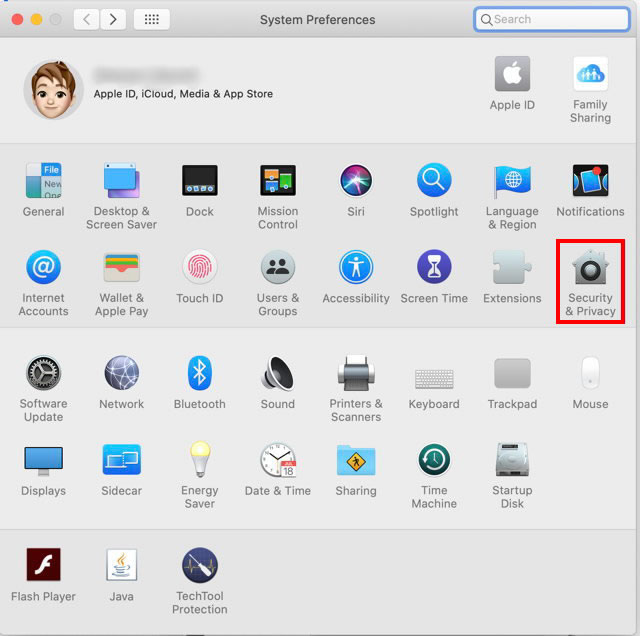Click the Search field
The height and width of the screenshot is (636, 640).
[x=551, y=19]
